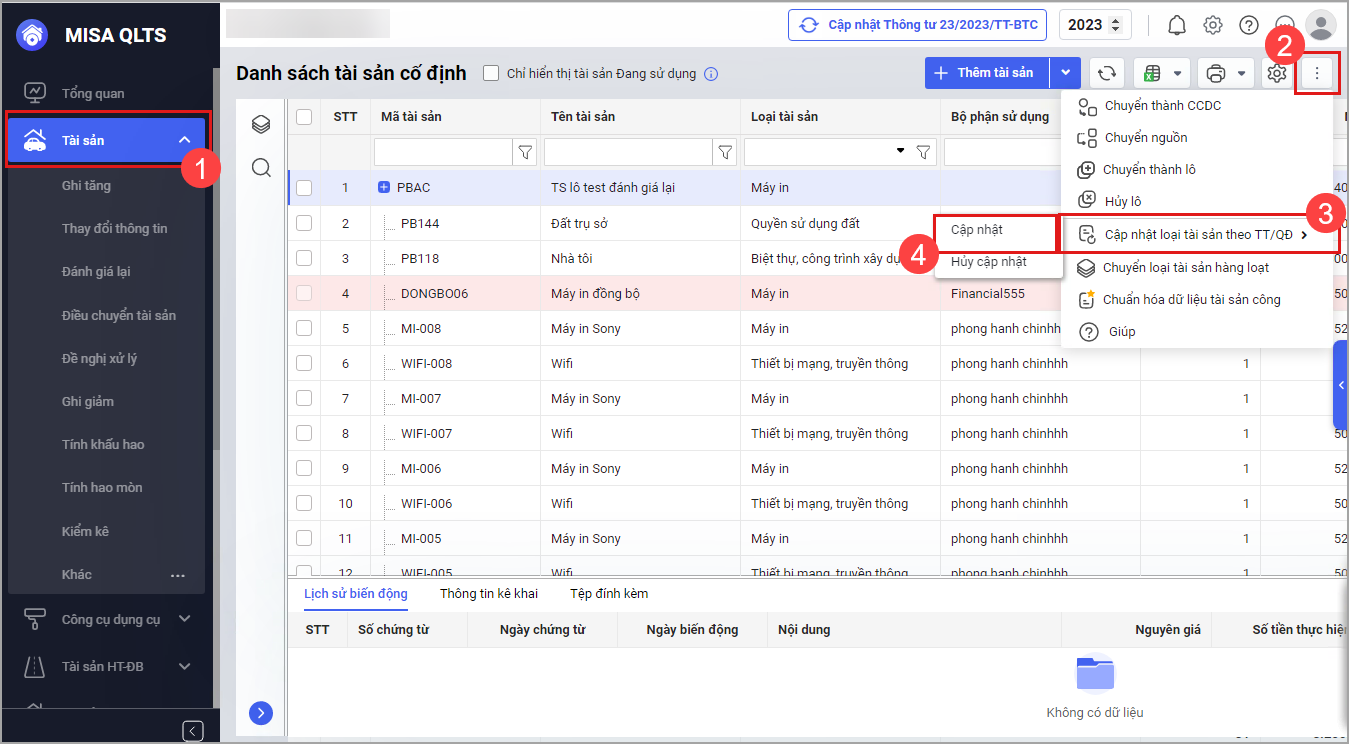Click filter icon in Mã tài sản column

click(525, 152)
